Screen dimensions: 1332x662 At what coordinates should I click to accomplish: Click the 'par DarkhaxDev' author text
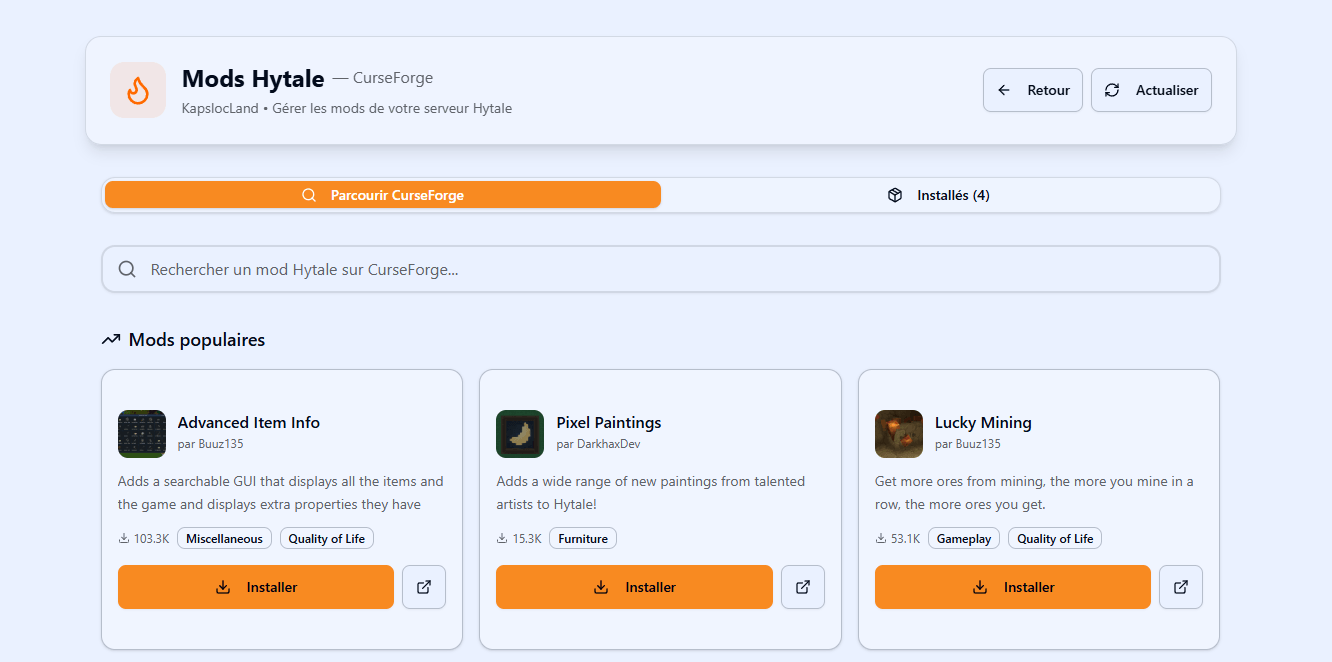pos(597,444)
